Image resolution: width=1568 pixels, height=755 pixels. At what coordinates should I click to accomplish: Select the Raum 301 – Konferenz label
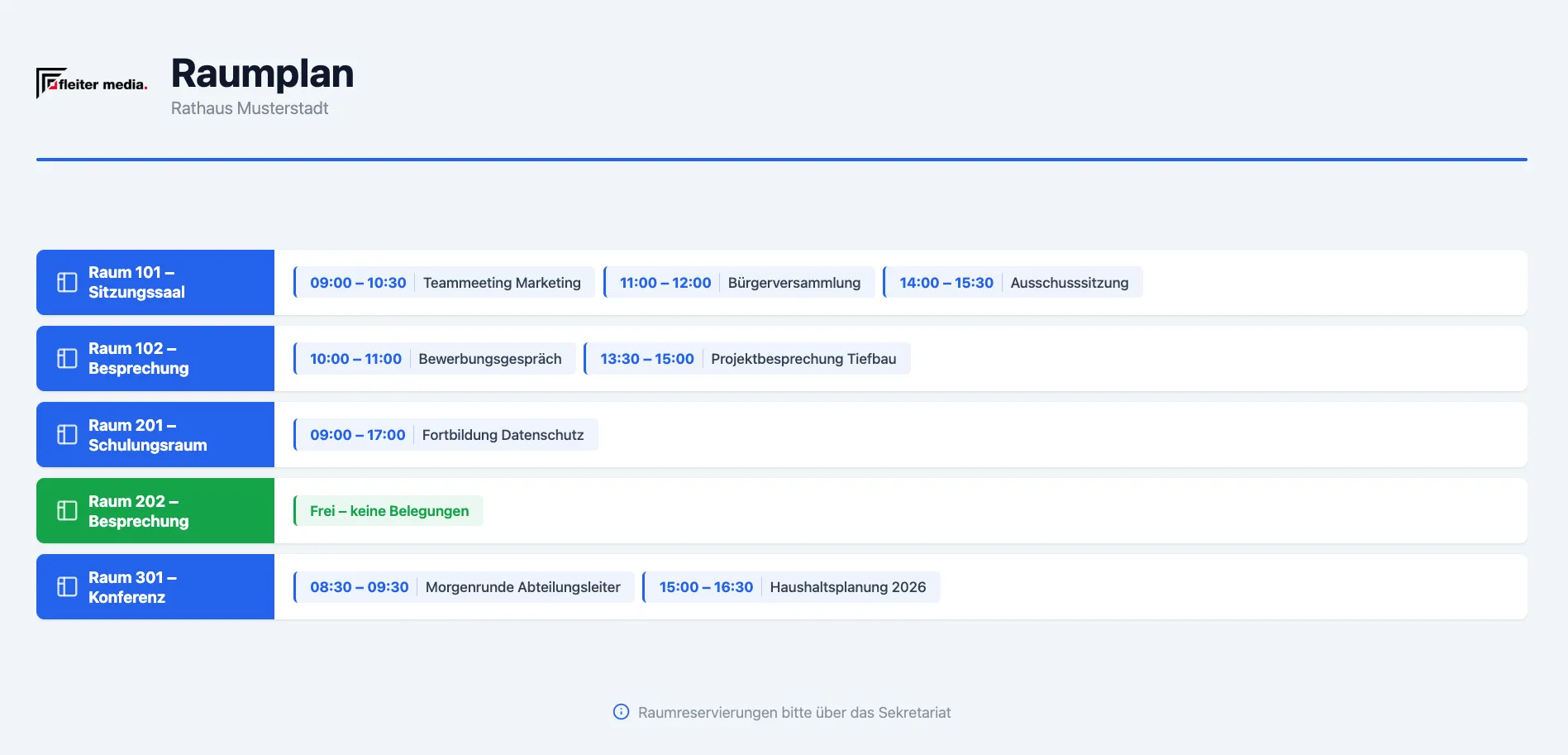[132, 587]
